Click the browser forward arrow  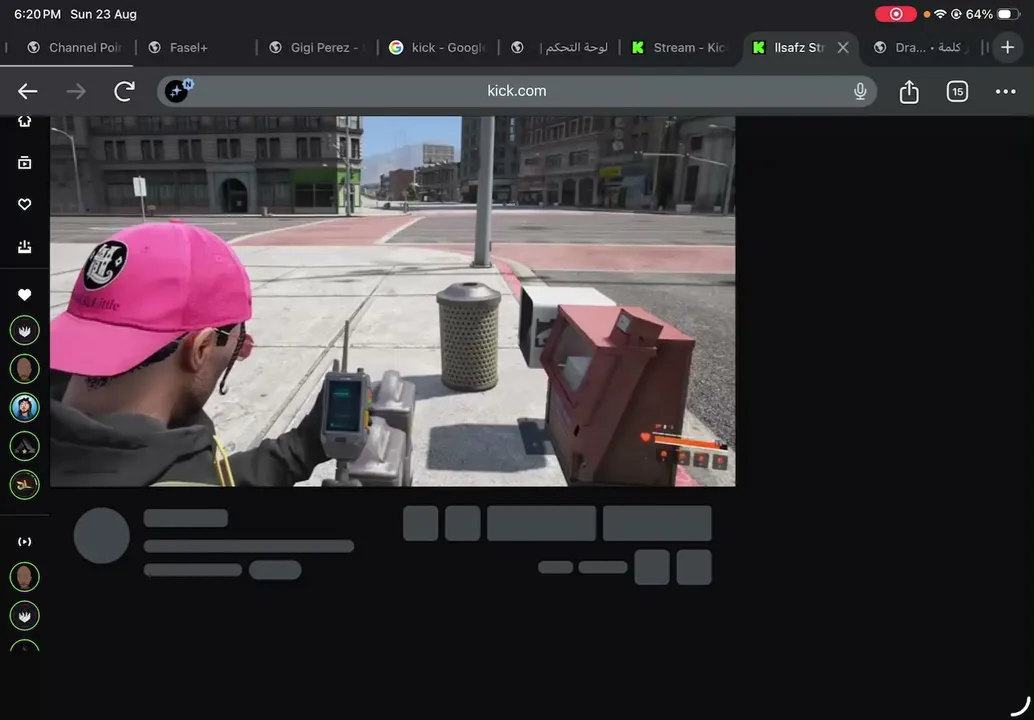point(76,92)
